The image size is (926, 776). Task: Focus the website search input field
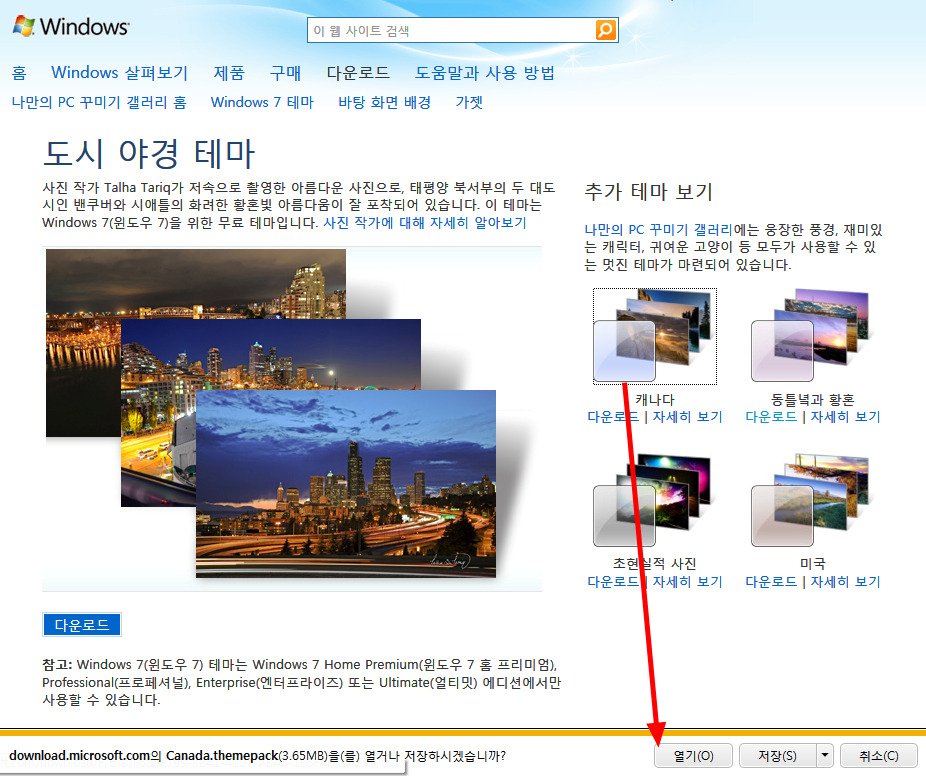(450, 31)
